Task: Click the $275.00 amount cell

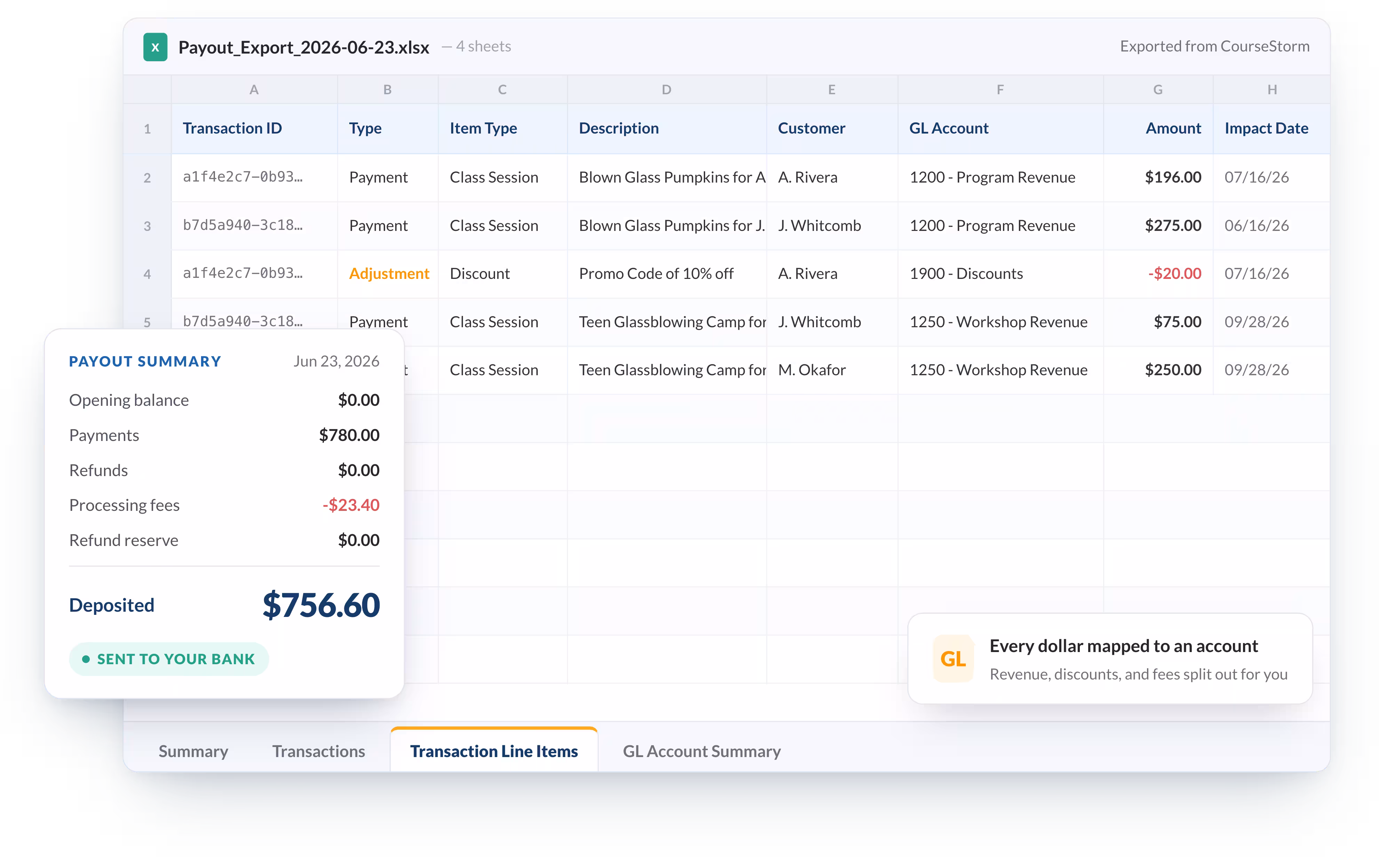Action: pos(1158,226)
